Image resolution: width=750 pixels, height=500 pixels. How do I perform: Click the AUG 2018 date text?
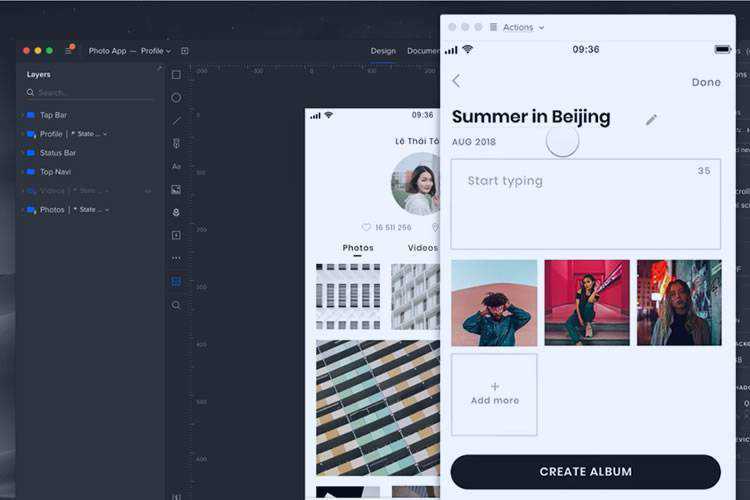(474, 142)
